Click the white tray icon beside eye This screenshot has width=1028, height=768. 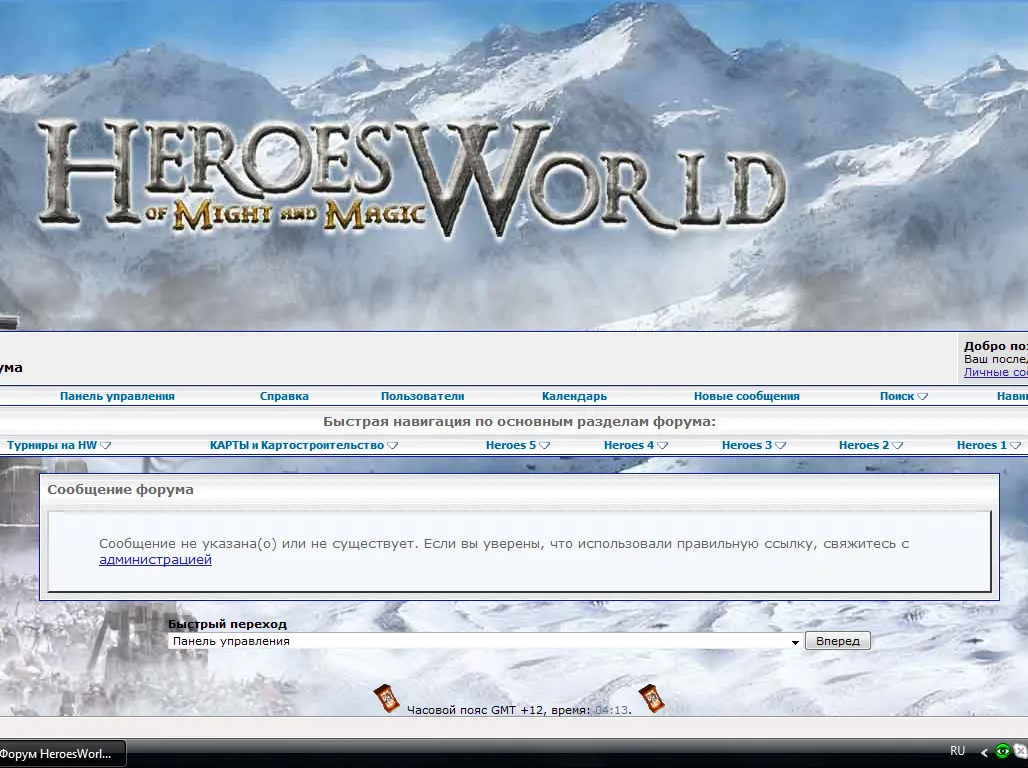point(1021,752)
